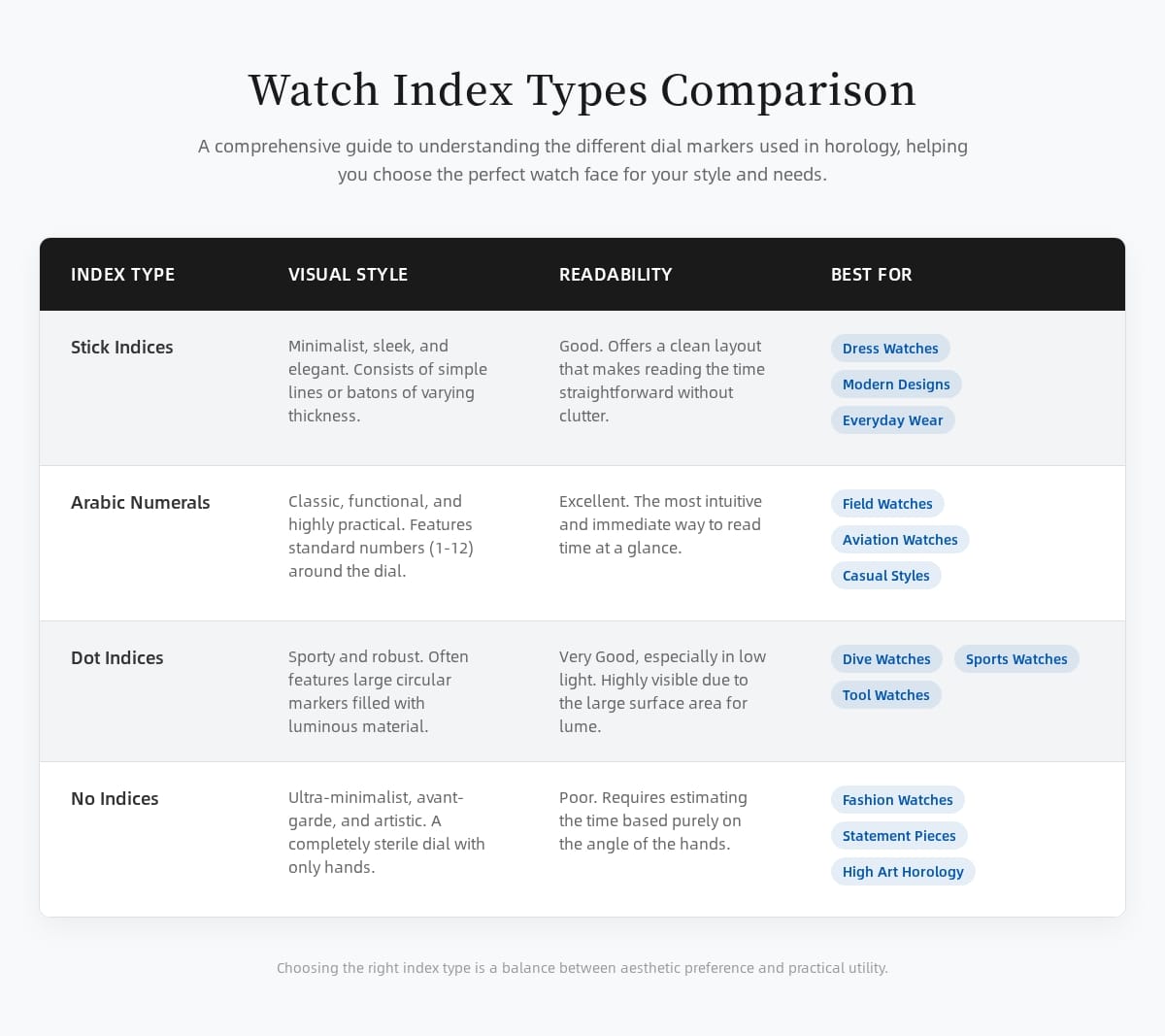The width and height of the screenshot is (1165, 1036).
Task: Select the Stick Indices row label
Action: click(122, 348)
